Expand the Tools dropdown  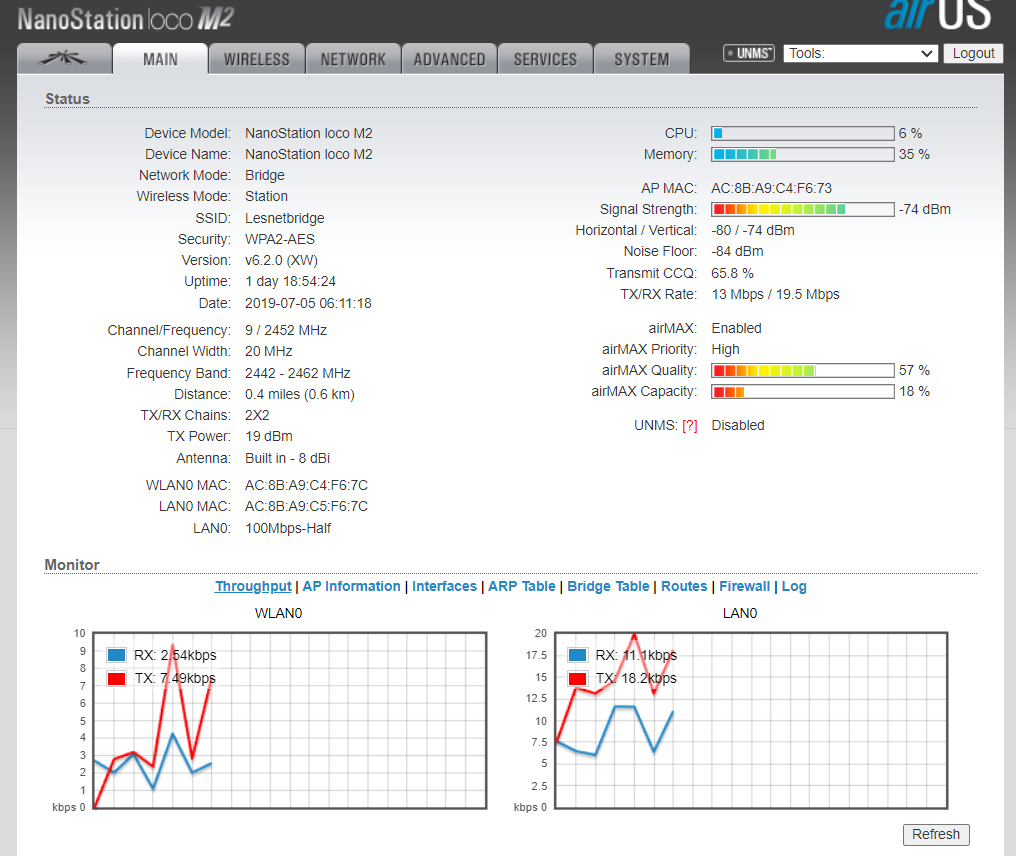pos(860,53)
